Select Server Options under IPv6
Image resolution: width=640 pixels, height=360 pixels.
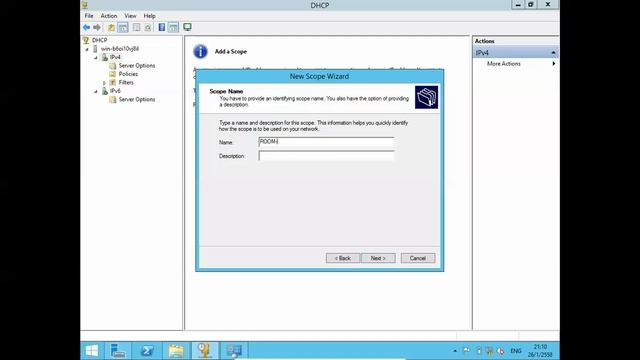tap(137, 100)
